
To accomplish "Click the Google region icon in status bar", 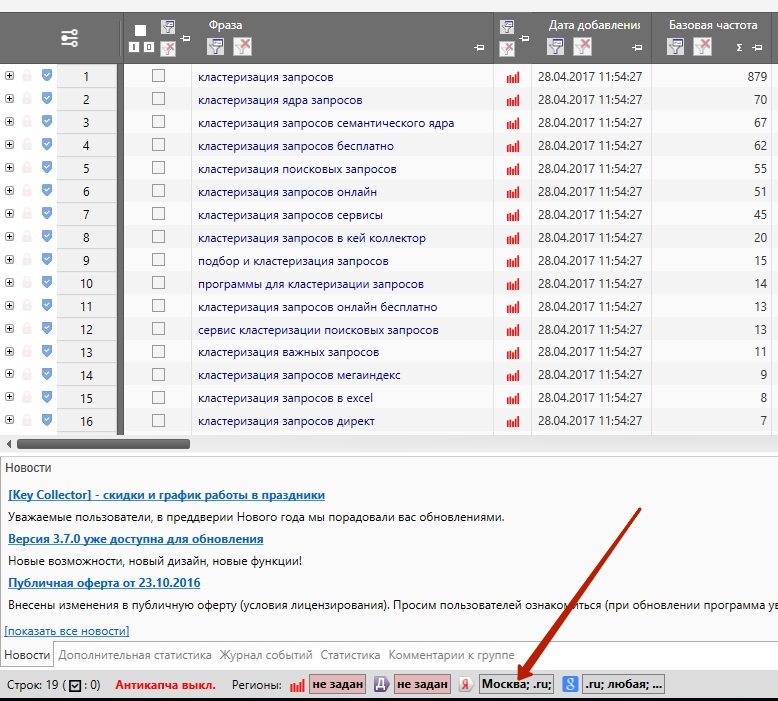I will tap(570, 685).
